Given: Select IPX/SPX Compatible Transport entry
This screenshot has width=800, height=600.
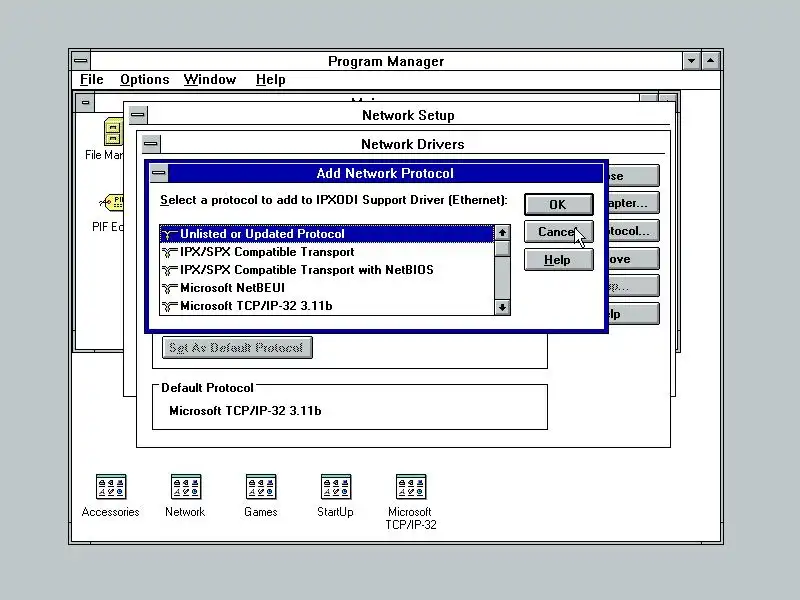Looking at the screenshot, I should tap(327, 252).
